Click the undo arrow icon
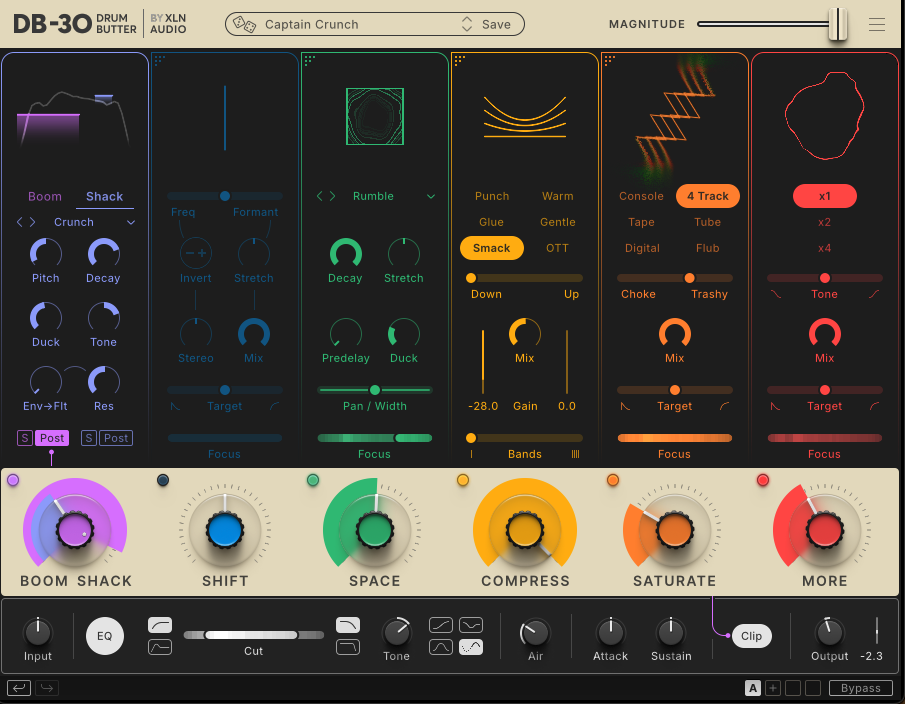 coord(19,688)
